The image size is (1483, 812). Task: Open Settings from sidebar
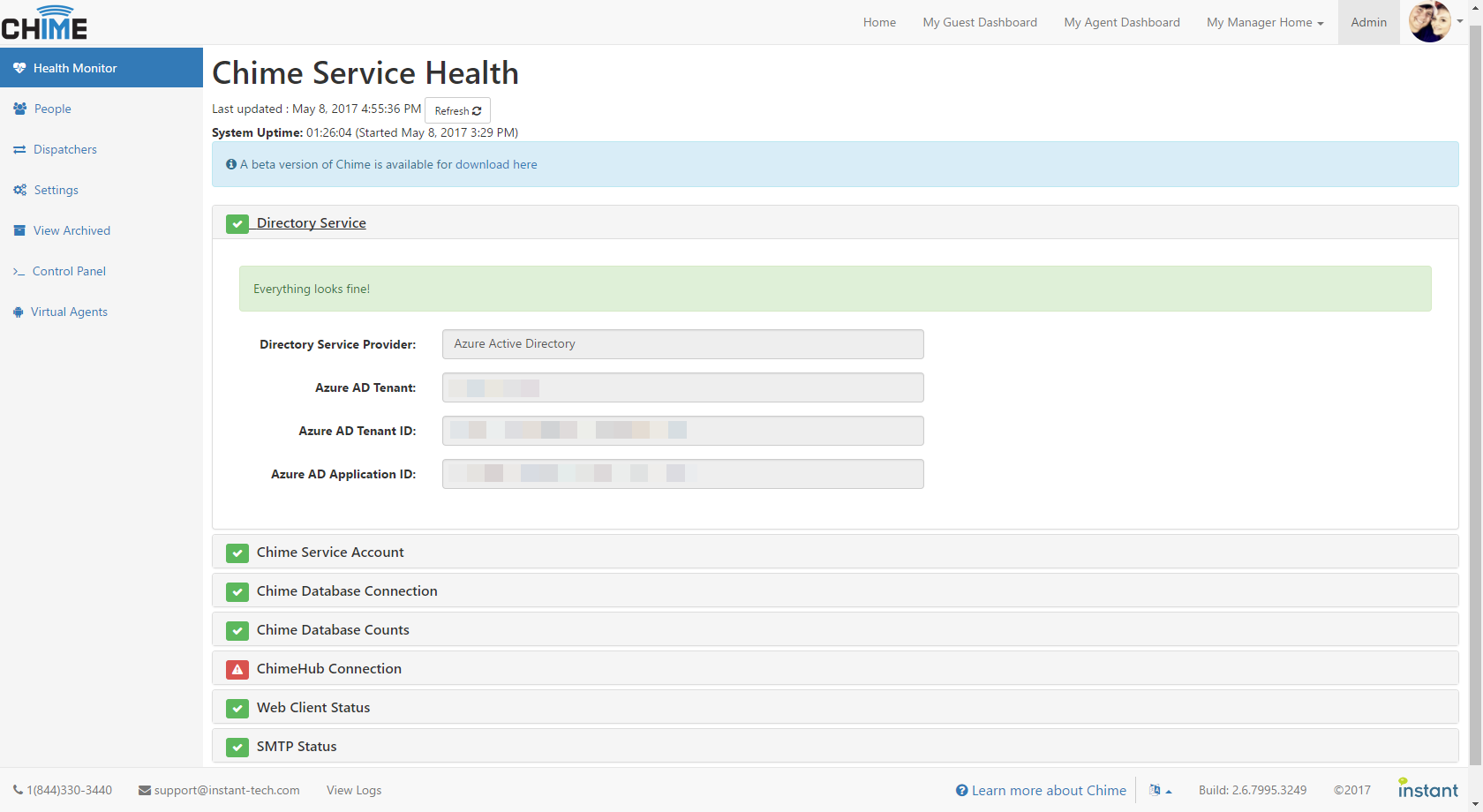[102, 190]
